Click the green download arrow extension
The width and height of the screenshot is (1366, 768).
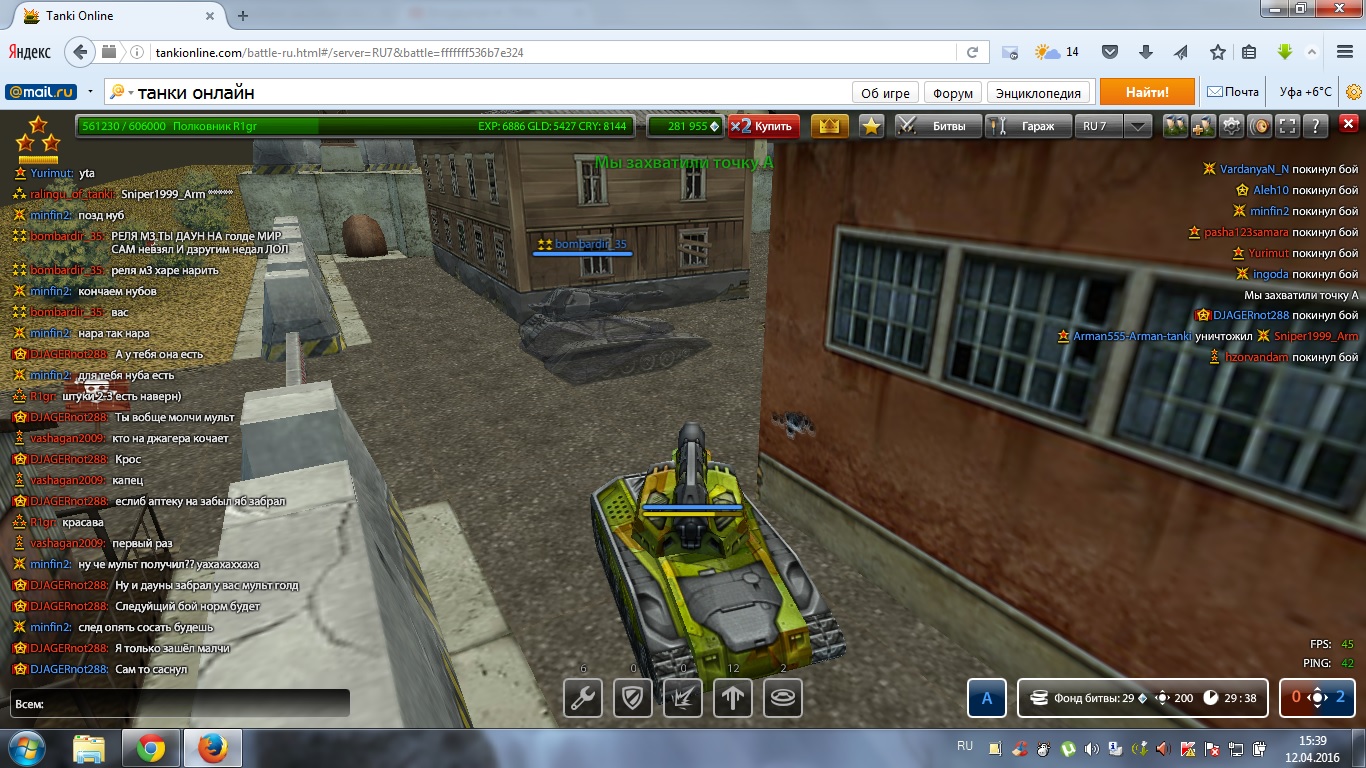(x=1285, y=52)
